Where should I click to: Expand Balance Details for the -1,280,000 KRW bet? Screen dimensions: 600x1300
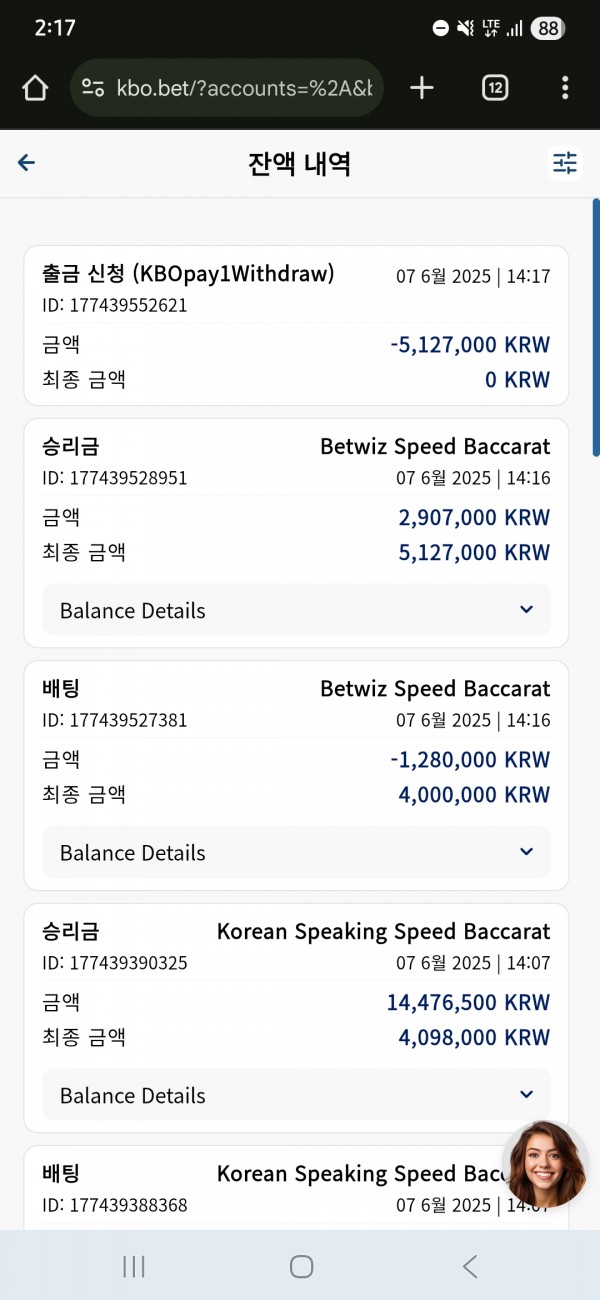click(296, 853)
